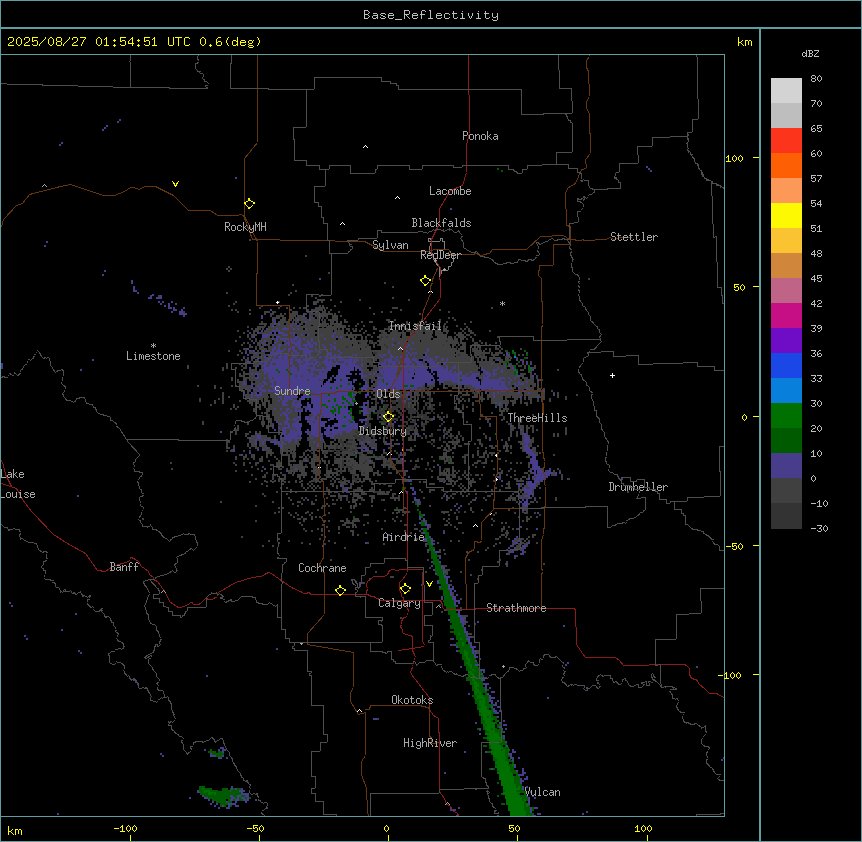Image resolution: width=862 pixels, height=842 pixels.
Task: Select the red 65–60 dBZ legend swatch
Action: (786, 141)
